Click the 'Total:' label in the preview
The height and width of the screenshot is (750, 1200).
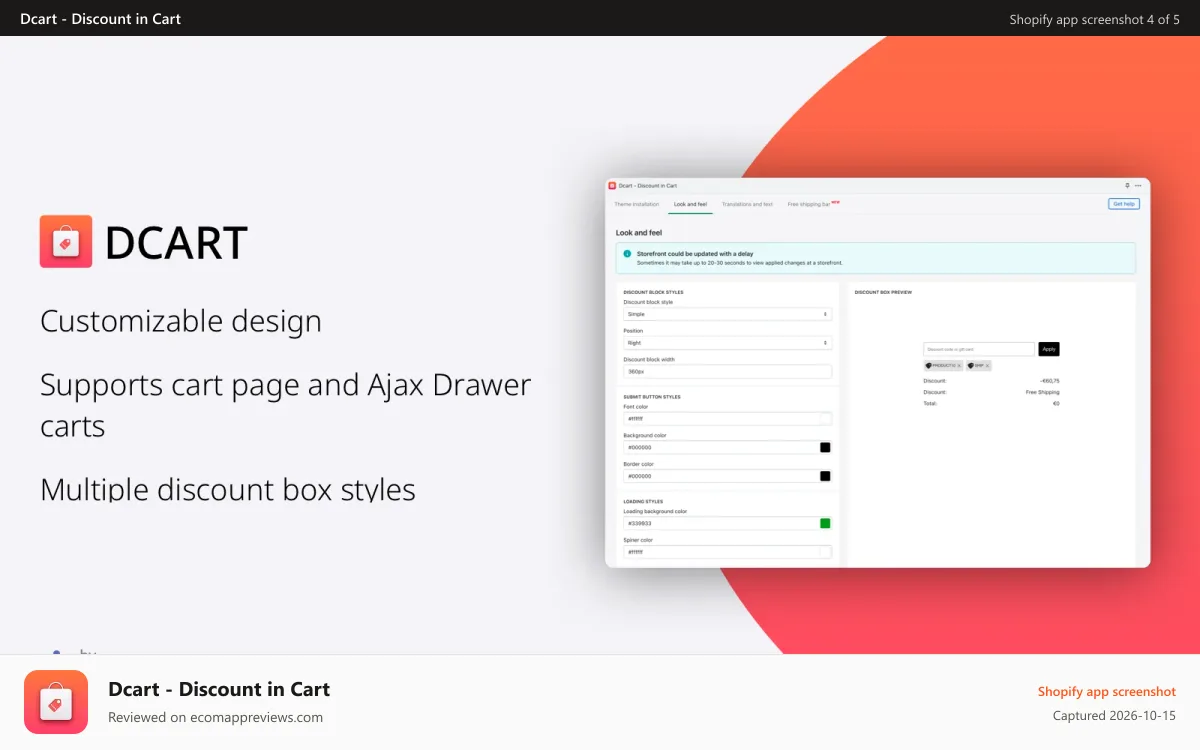(x=930, y=403)
